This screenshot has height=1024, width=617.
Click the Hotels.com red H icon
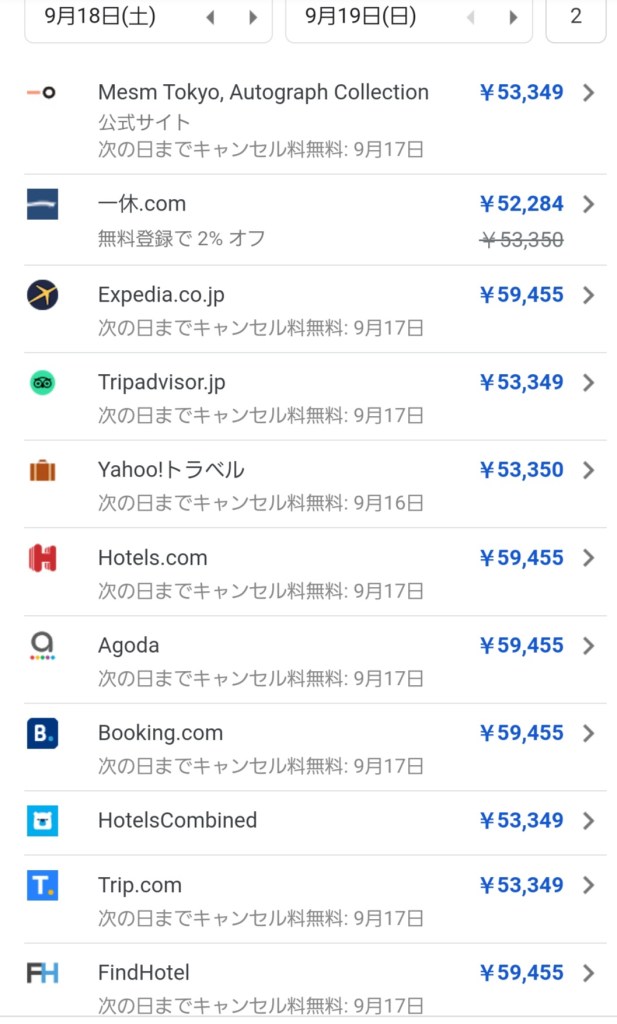(x=42, y=558)
